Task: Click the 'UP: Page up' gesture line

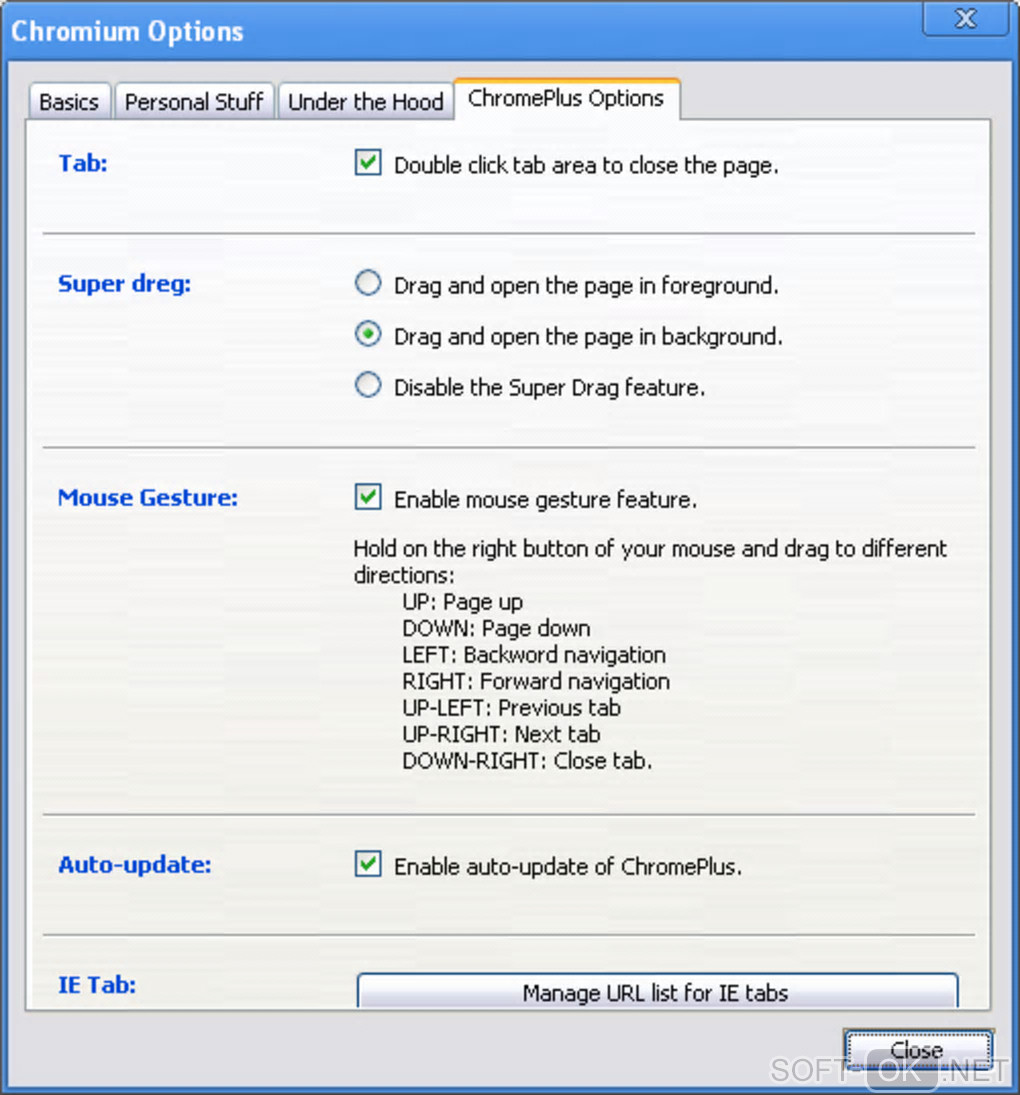Action: [463, 602]
